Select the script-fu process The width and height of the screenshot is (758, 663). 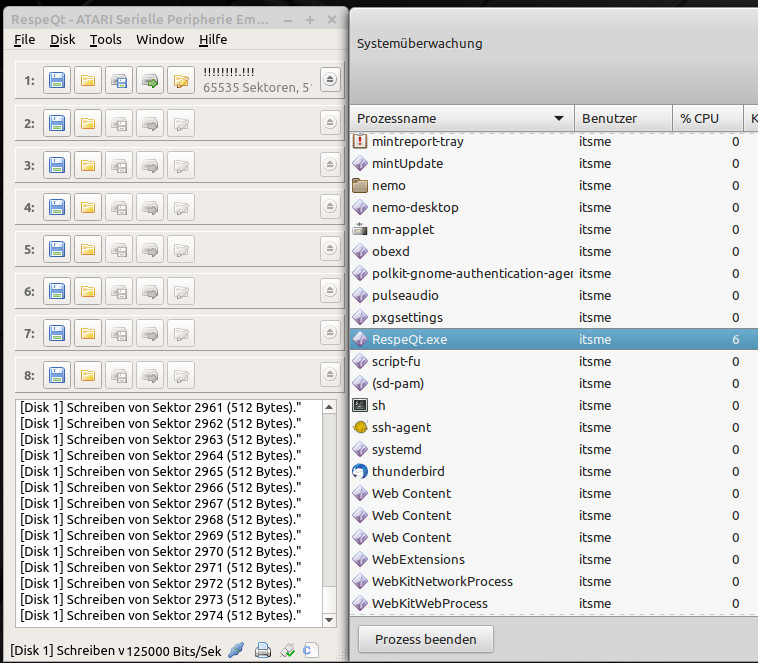[x=554, y=362]
